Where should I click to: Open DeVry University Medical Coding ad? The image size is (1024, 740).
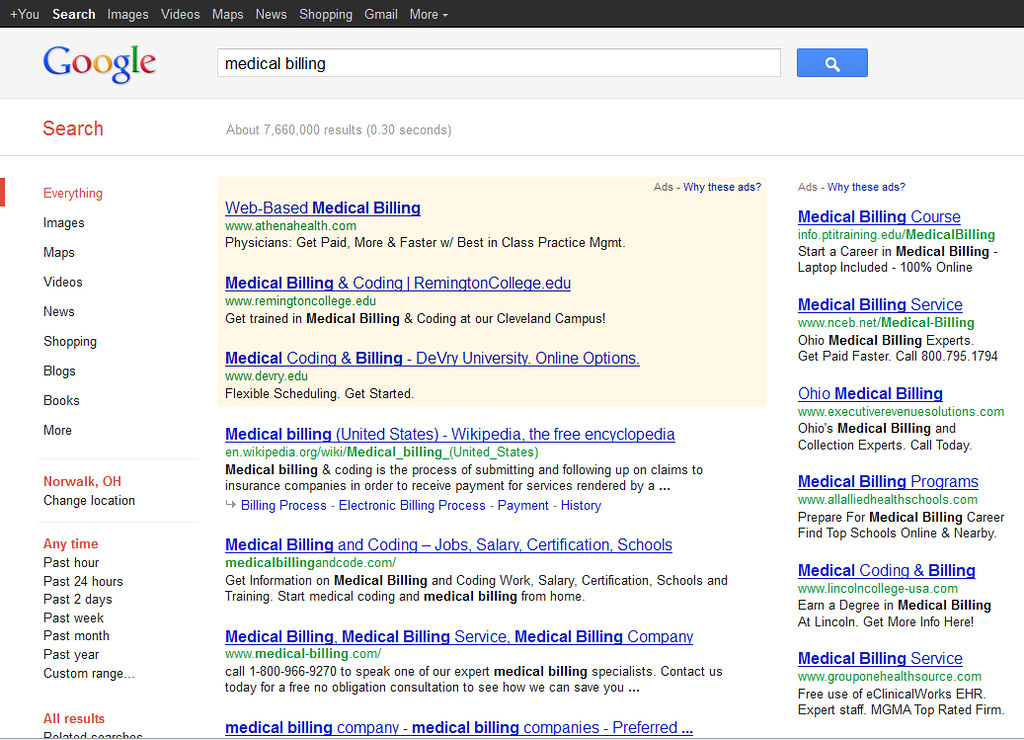tap(432, 358)
